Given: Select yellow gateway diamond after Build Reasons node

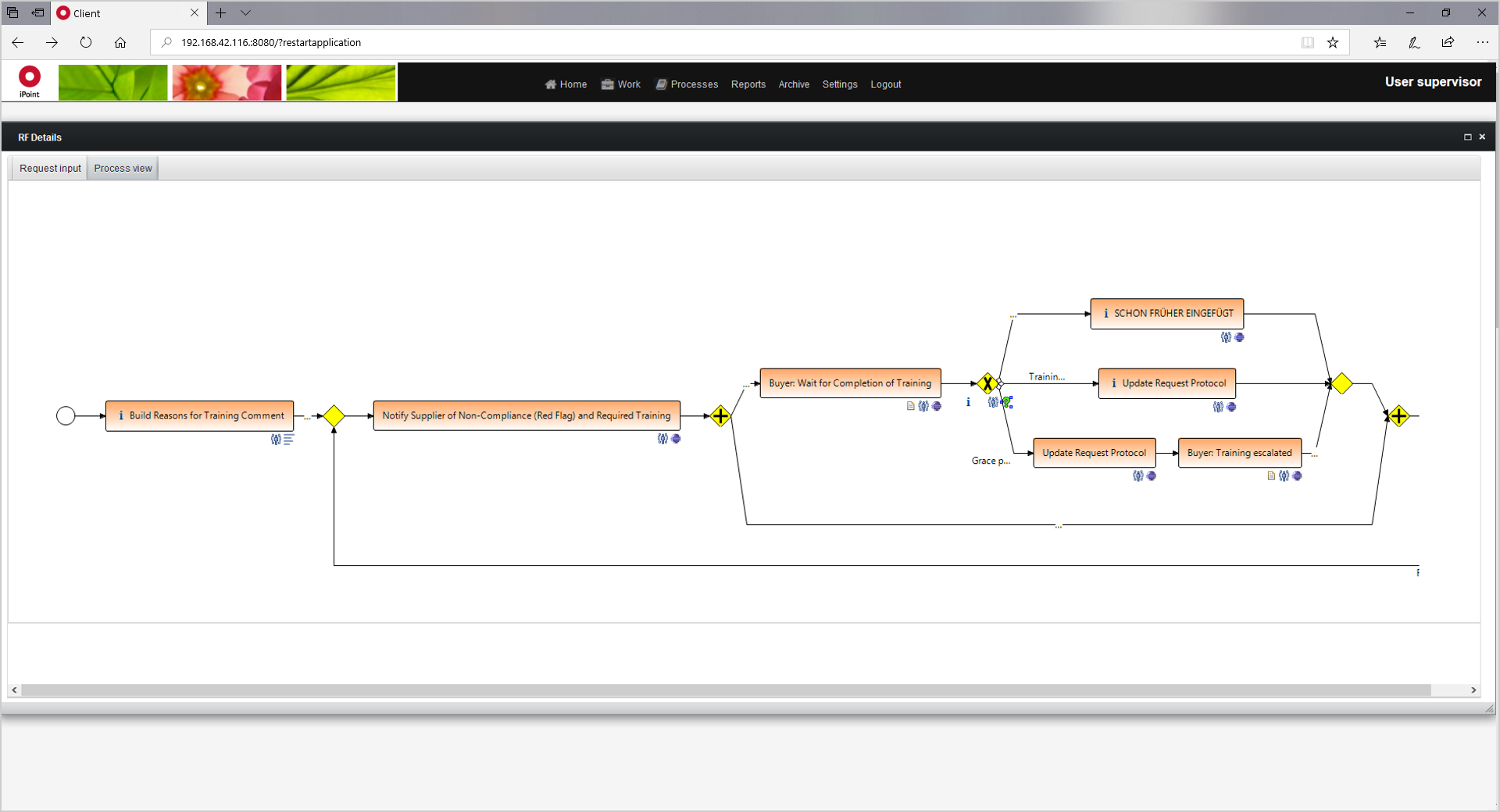Looking at the screenshot, I should 334,416.
